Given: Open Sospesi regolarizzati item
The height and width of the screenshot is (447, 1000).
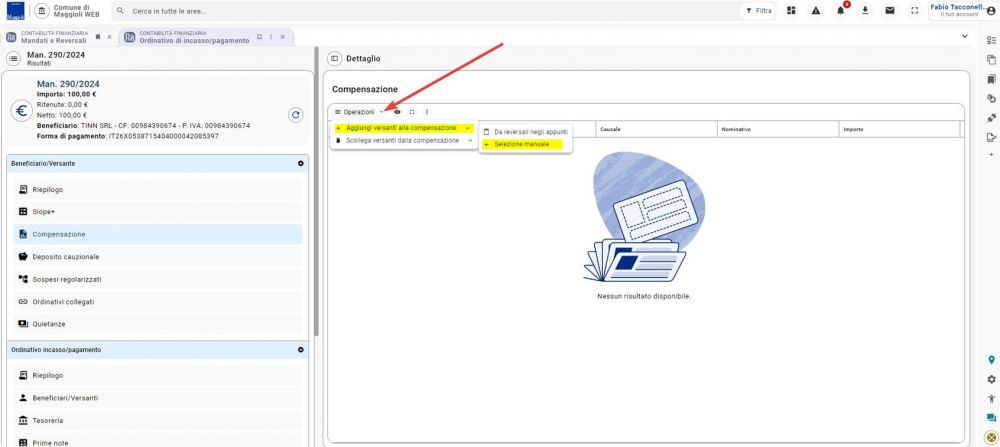Looking at the screenshot, I should pos(158,279).
